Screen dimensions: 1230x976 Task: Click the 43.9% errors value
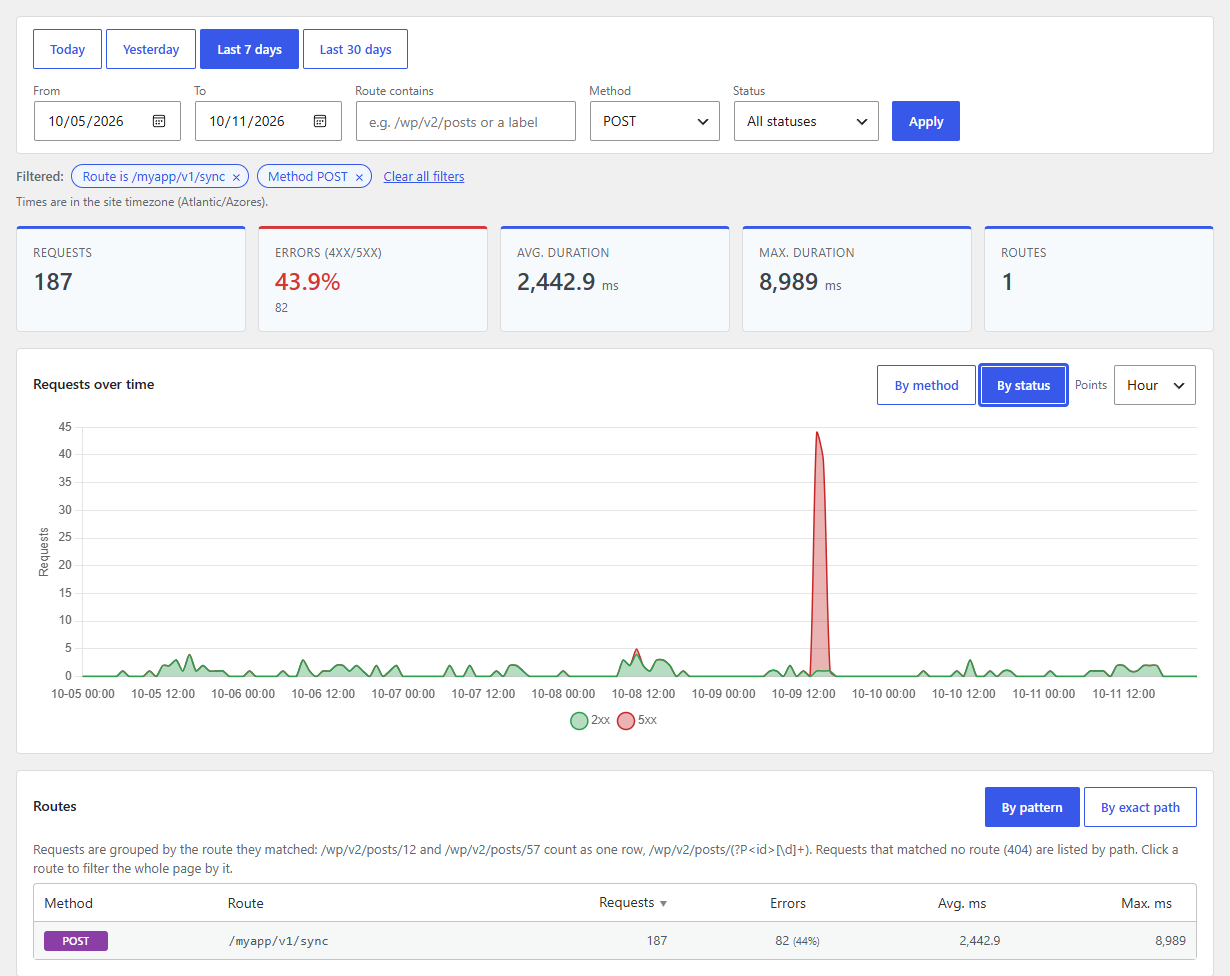point(307,282)
